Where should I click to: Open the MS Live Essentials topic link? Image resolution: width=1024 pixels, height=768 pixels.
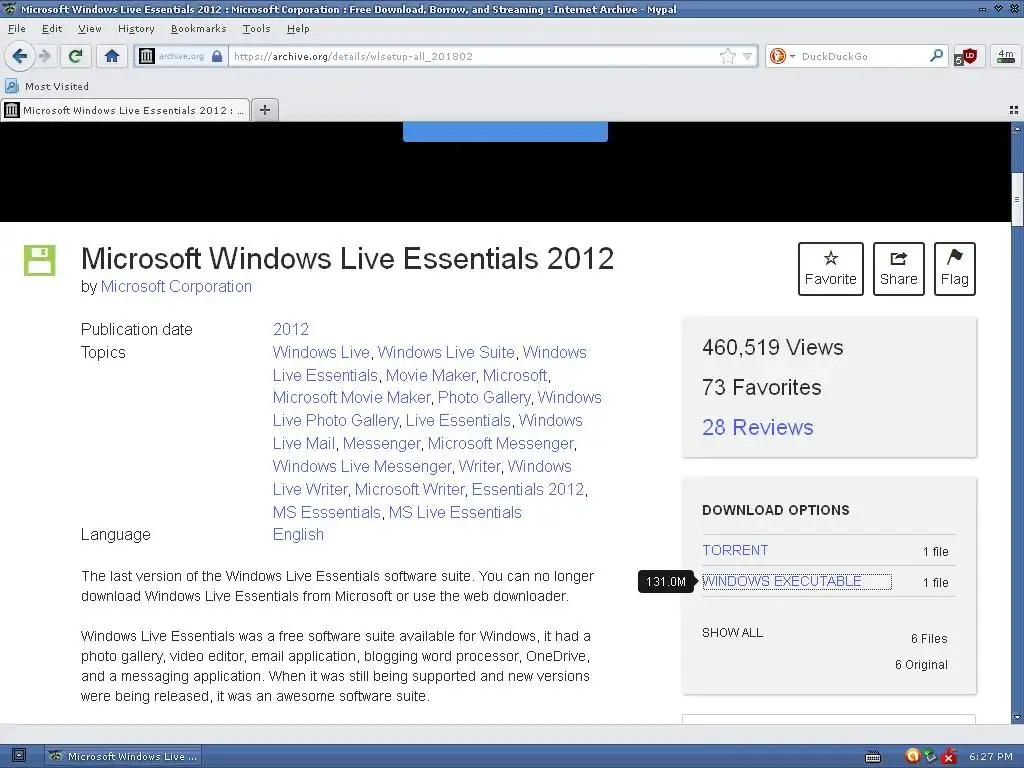(455, 512)
